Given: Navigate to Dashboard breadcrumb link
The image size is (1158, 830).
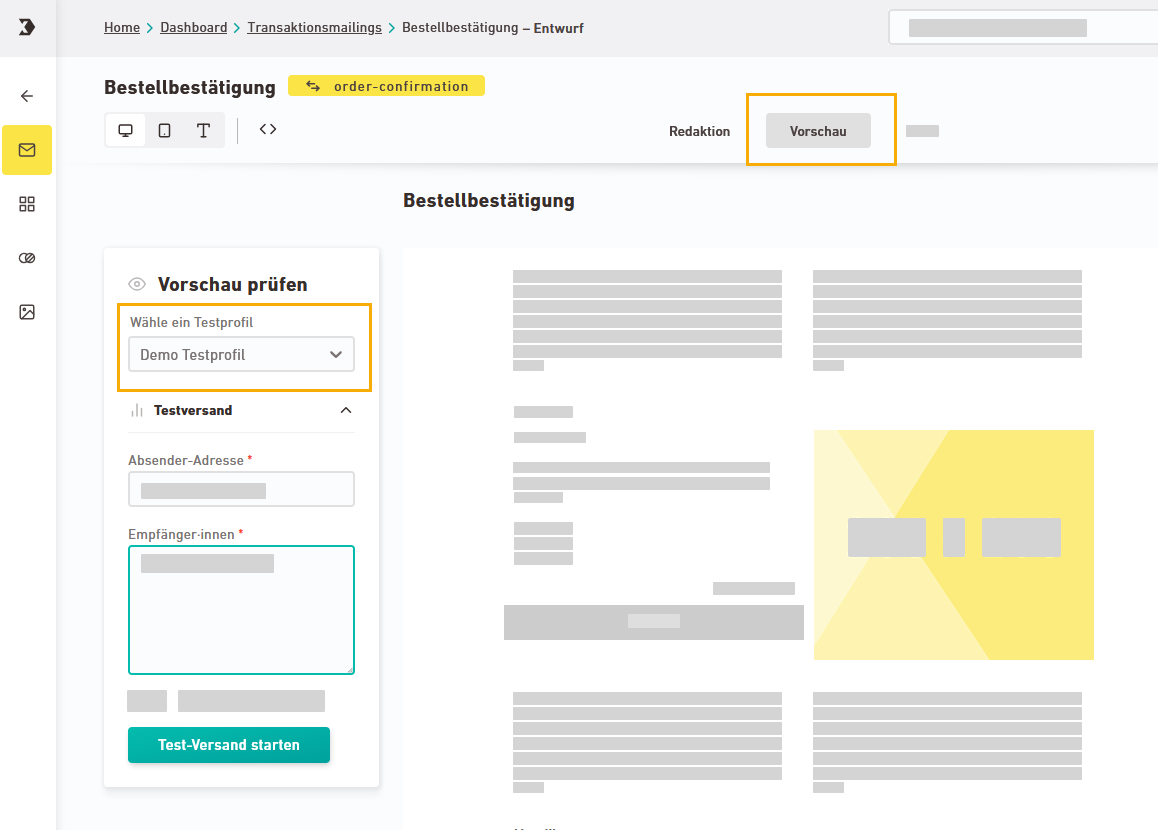Looking at the screenshot, I should (x=193, y=28).
